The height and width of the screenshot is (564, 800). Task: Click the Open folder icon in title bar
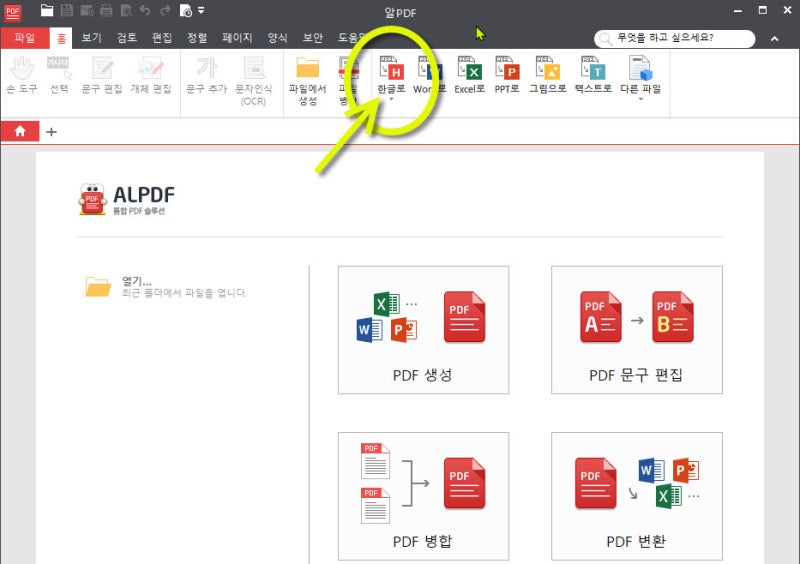47,10
